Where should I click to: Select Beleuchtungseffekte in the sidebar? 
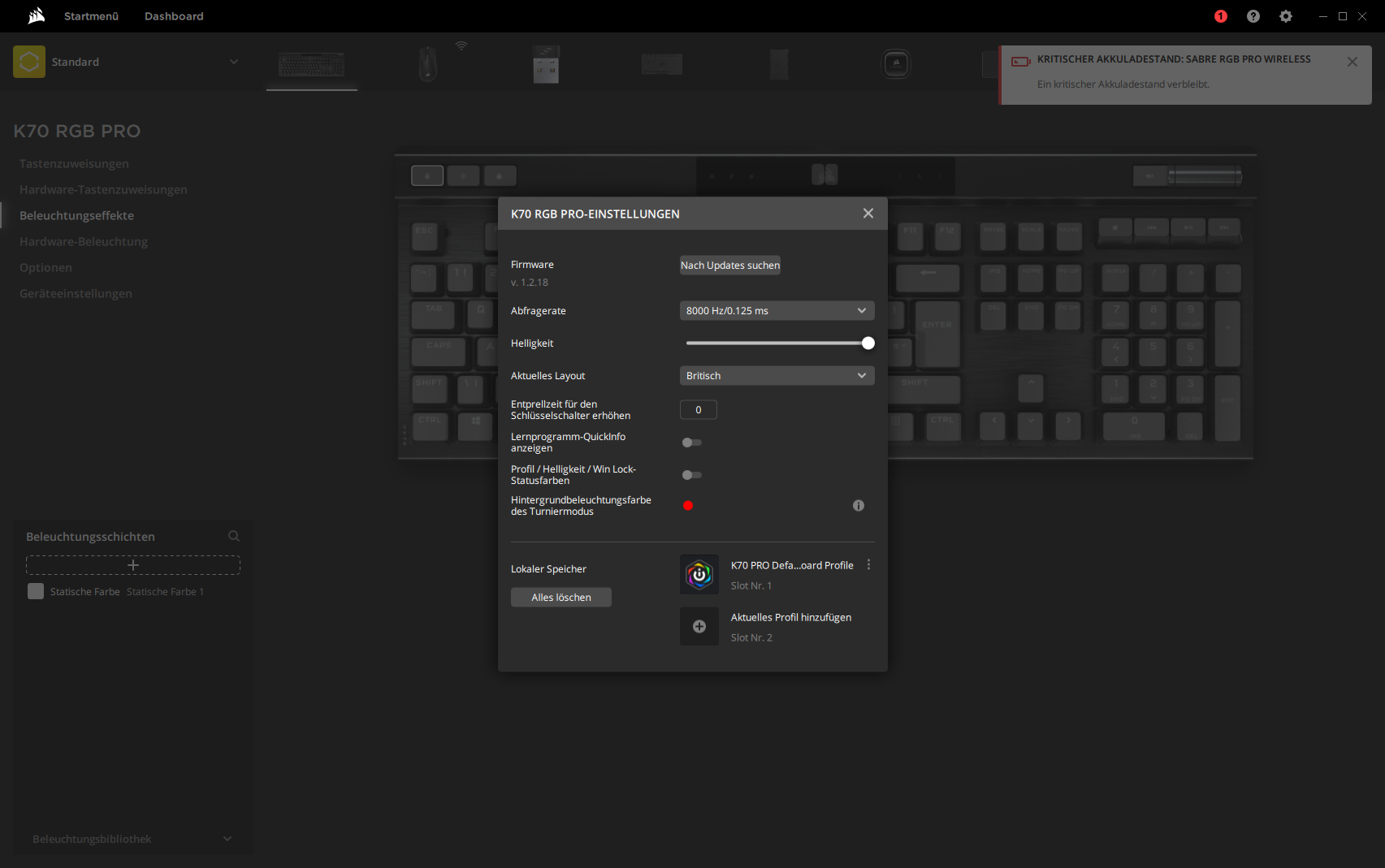(x=76, y=215)
